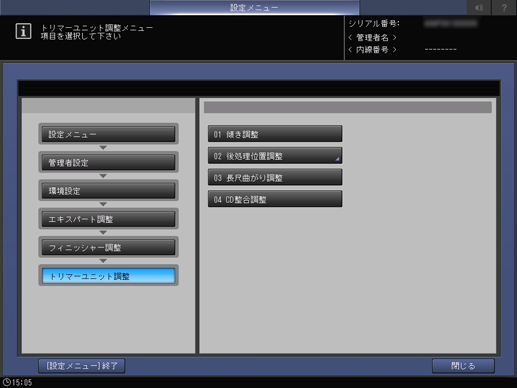The image size is (517, 388).
Task: Click the clock icon in status bar
Action: pos(6,382)
